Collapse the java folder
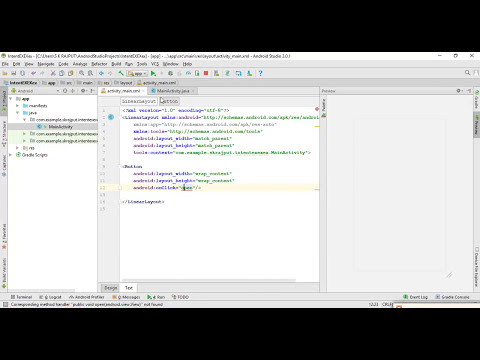This screenshot has width=480, height=360. (x=18, y=113)
